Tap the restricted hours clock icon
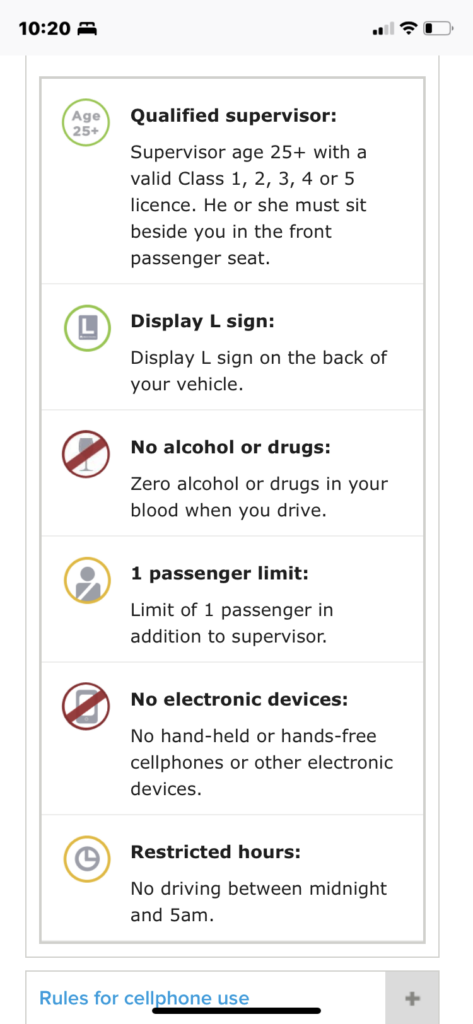This screenshot has width=473, height=1024. click(86, 859)
